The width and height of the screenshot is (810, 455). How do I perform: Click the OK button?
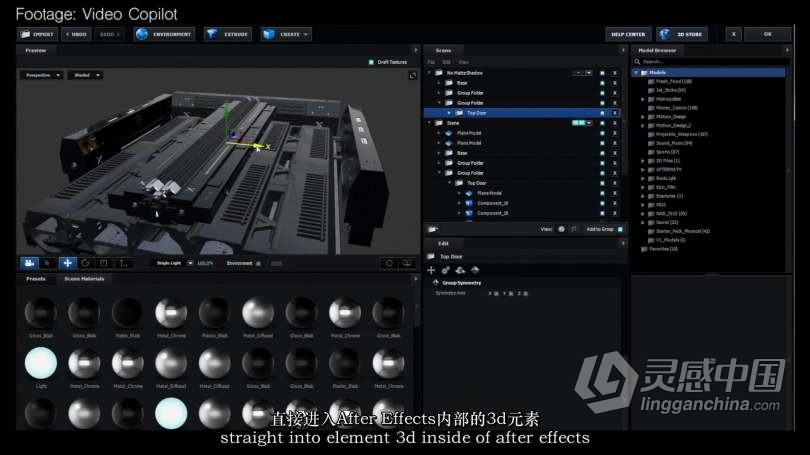(767, 34)
